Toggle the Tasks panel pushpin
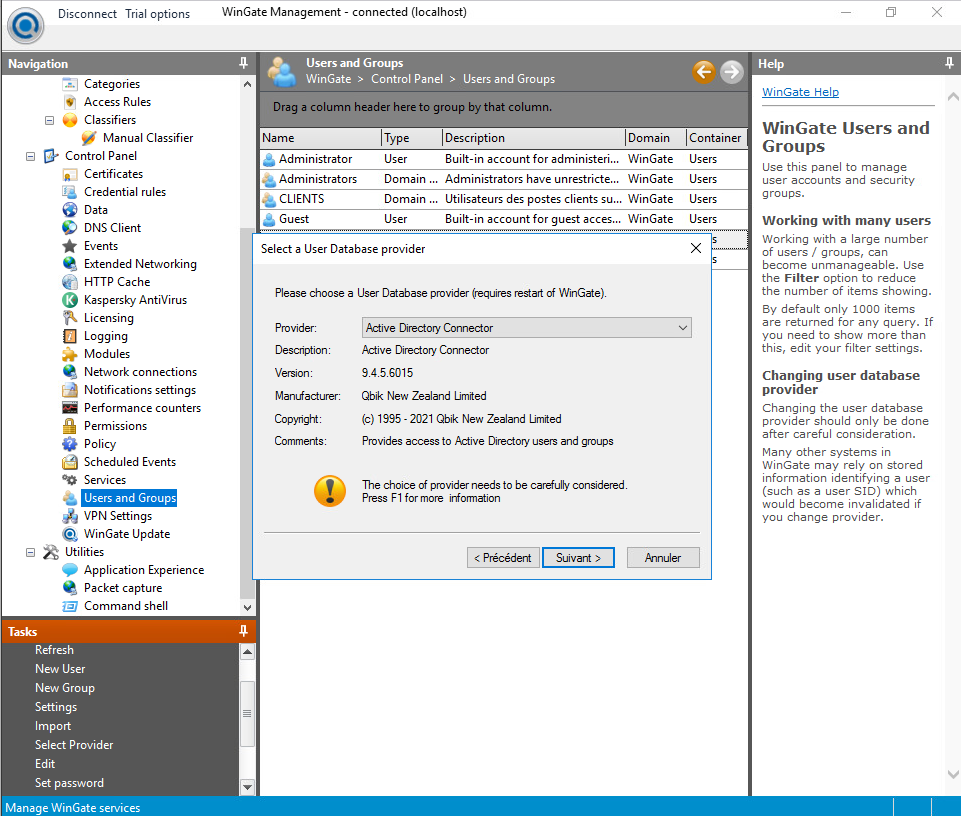Image resolution: width=961 pixels, height=816 pixels. pos(244,631)
